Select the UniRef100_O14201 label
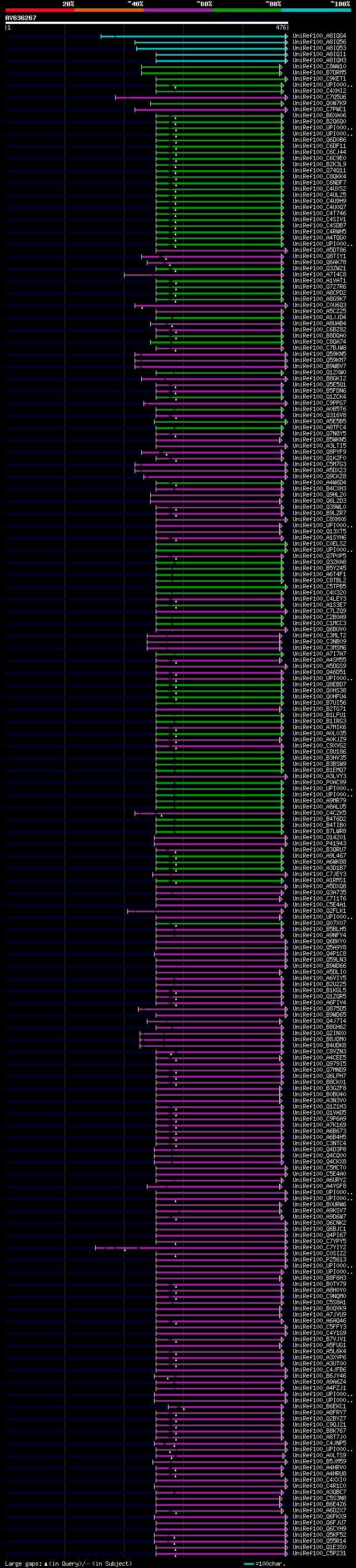This screenshot has height=1568, width=356. click(x=319, y=837)
